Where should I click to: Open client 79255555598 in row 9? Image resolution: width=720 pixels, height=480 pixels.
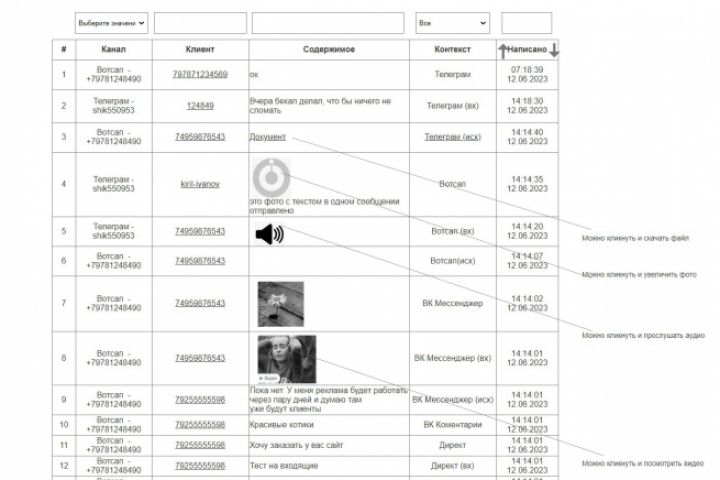pyautogui.click(x=200, y=400)
